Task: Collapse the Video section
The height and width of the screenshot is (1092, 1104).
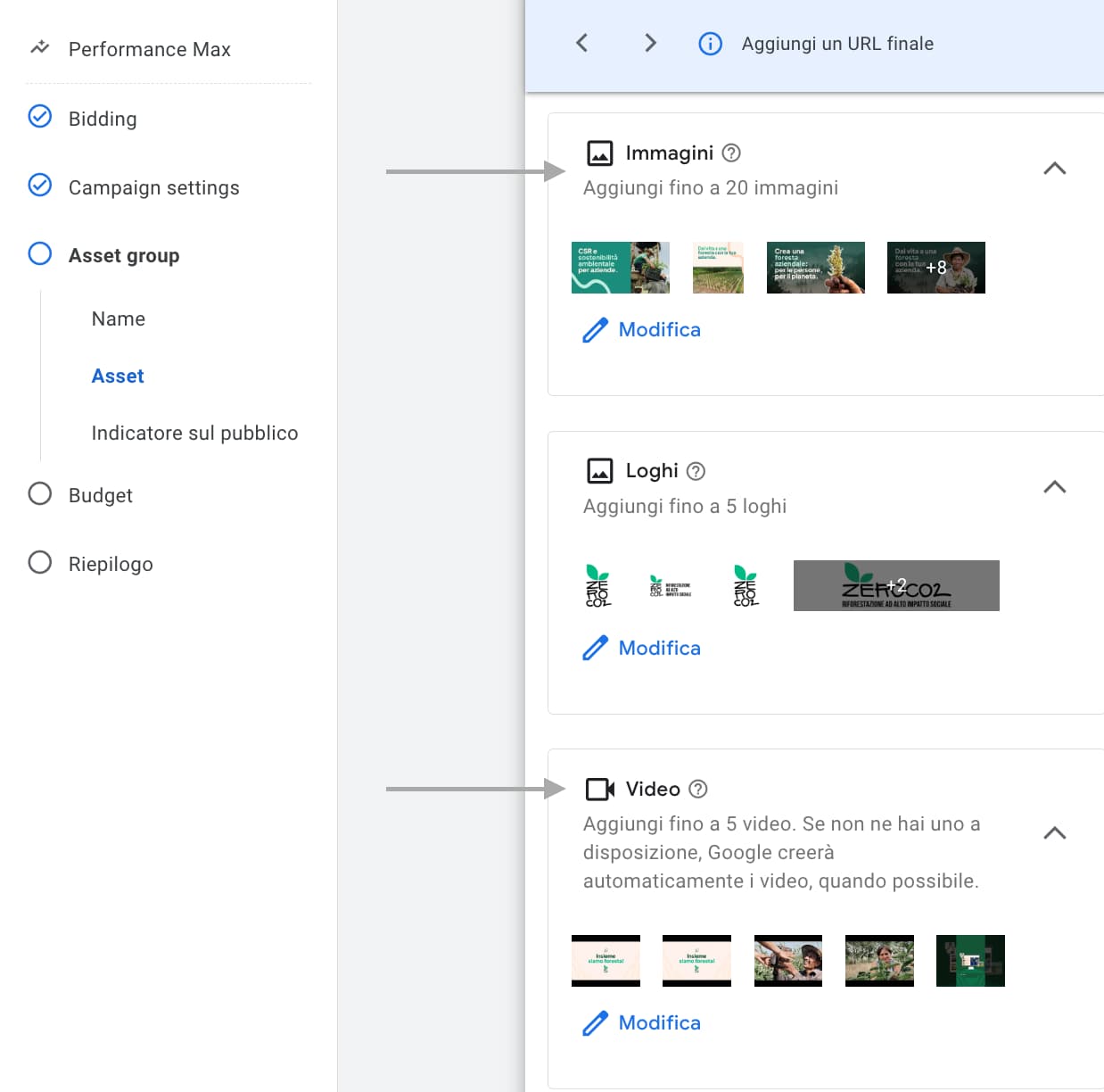Action: (x=1054, y=833)
